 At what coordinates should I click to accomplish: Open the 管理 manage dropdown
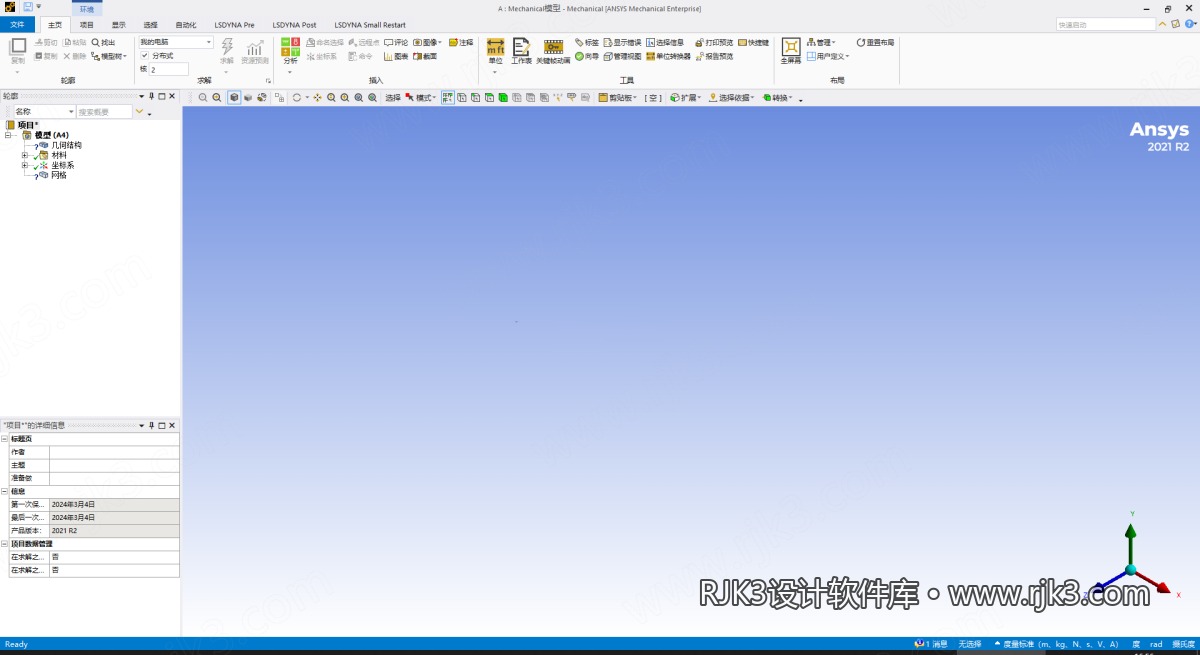tap(821, 43)
